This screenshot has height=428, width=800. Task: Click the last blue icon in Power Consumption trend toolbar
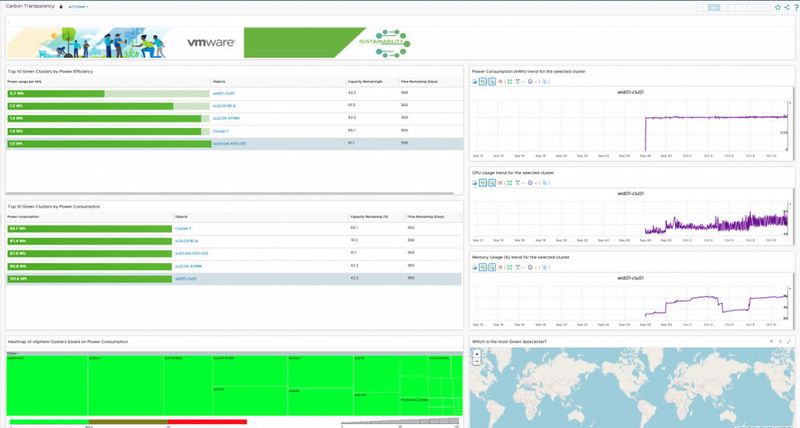[545, 82]
